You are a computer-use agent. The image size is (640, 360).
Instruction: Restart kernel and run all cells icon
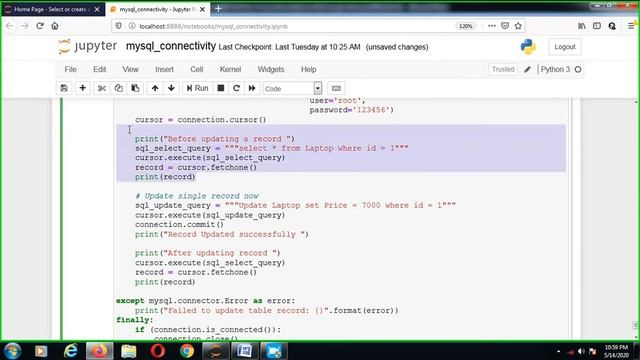(252, 88)
